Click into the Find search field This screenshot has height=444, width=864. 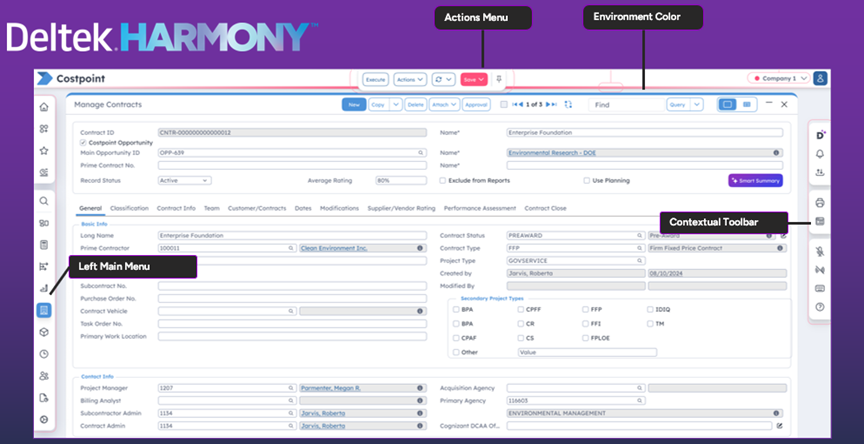625,104
